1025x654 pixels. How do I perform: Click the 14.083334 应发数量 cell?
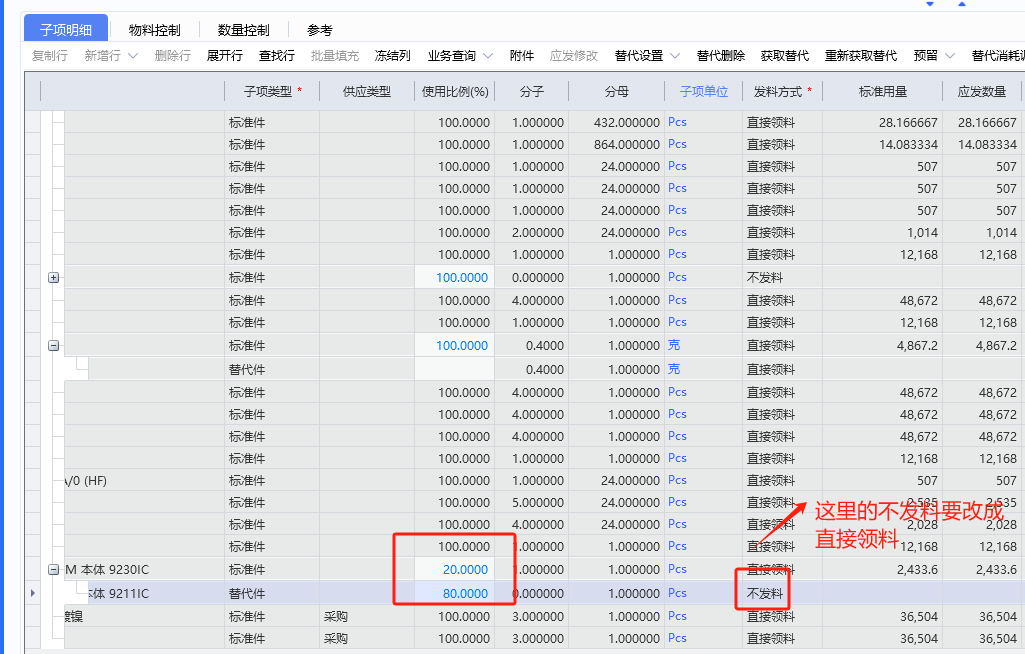pos(981,145)
